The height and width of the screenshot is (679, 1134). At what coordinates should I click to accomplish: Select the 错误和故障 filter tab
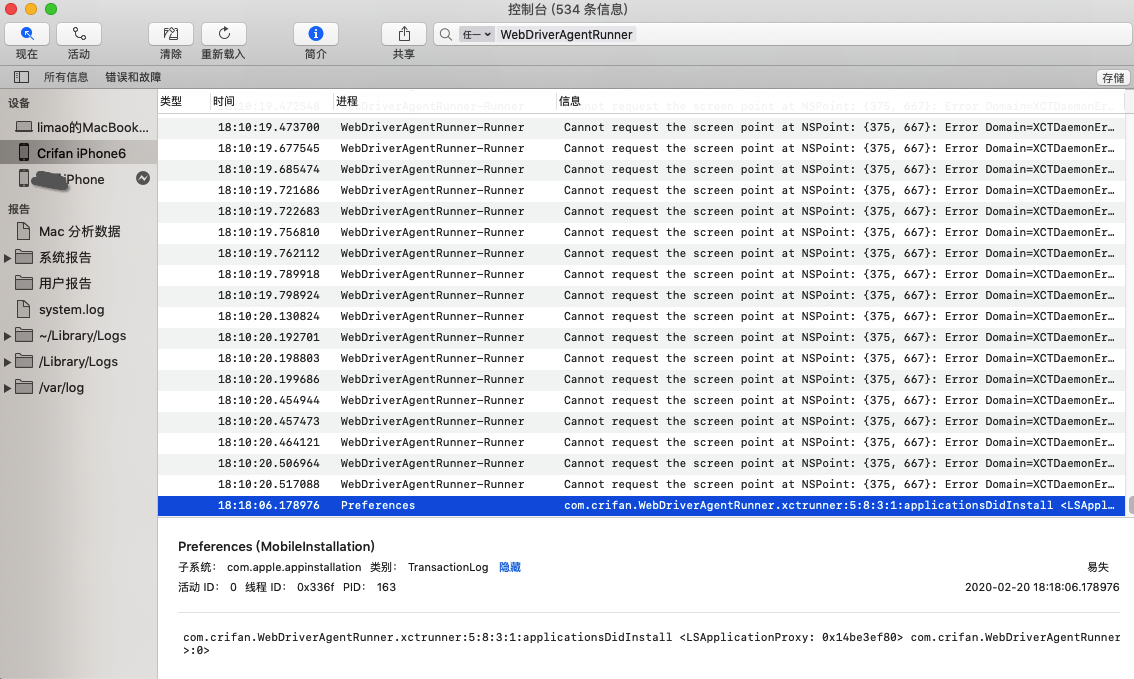point(133,77)
